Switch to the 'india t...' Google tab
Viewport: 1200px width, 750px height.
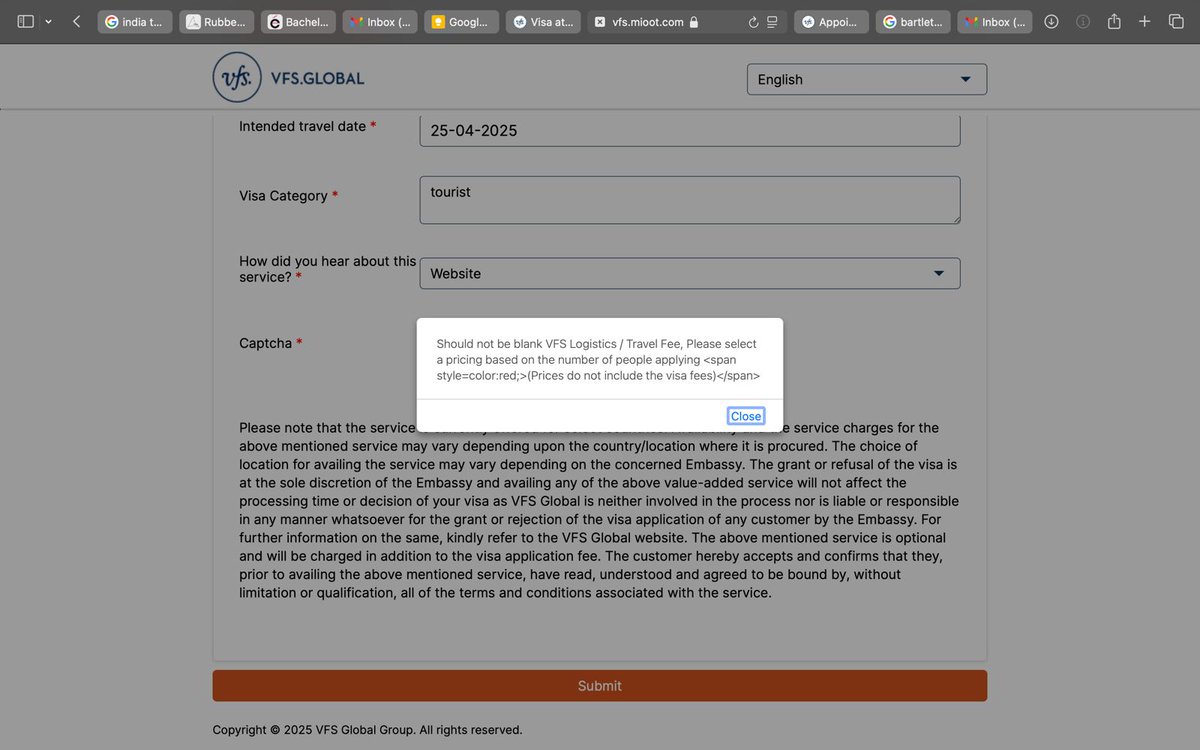(x=135, y=21)
